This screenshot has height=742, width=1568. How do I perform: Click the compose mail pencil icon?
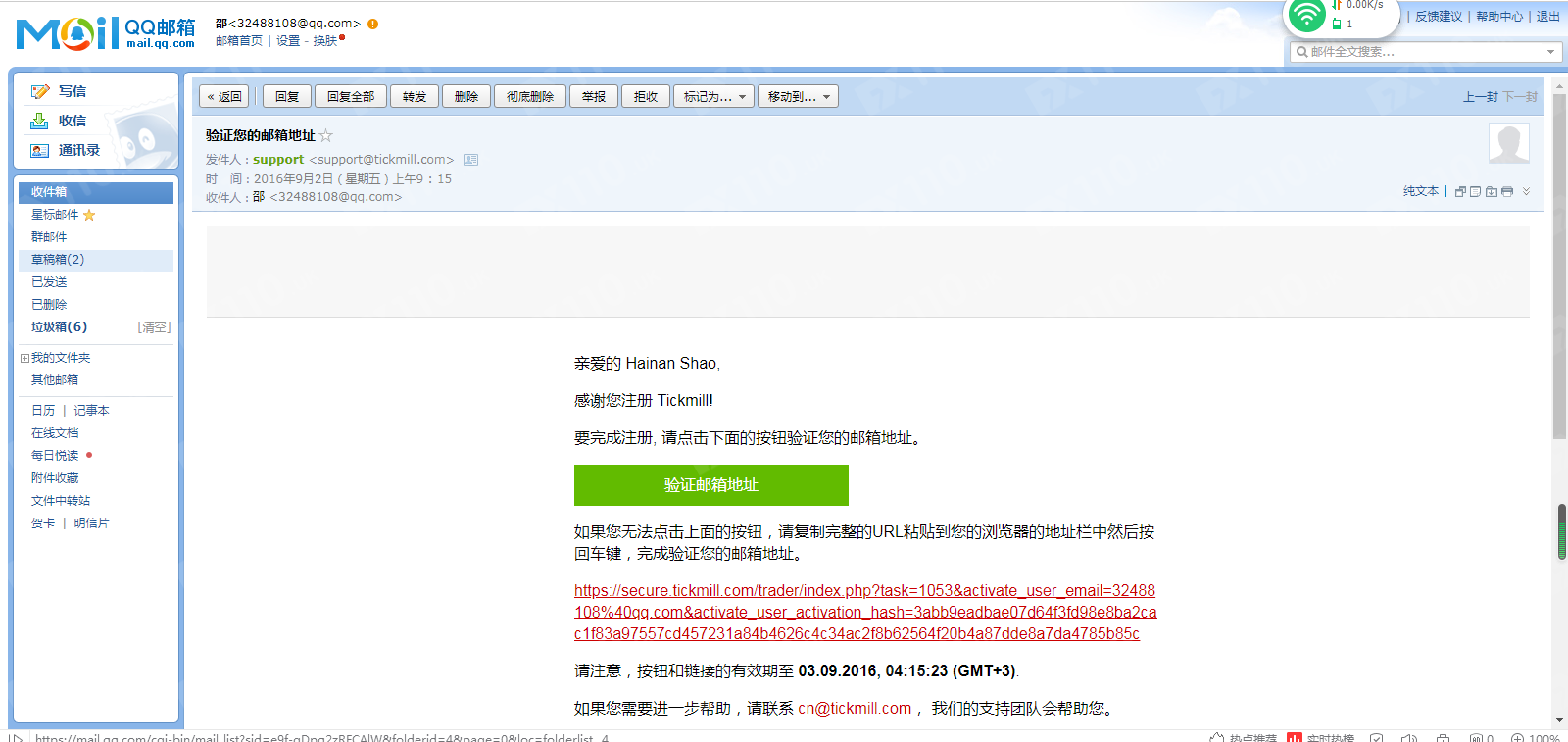[x=40, y=91]
